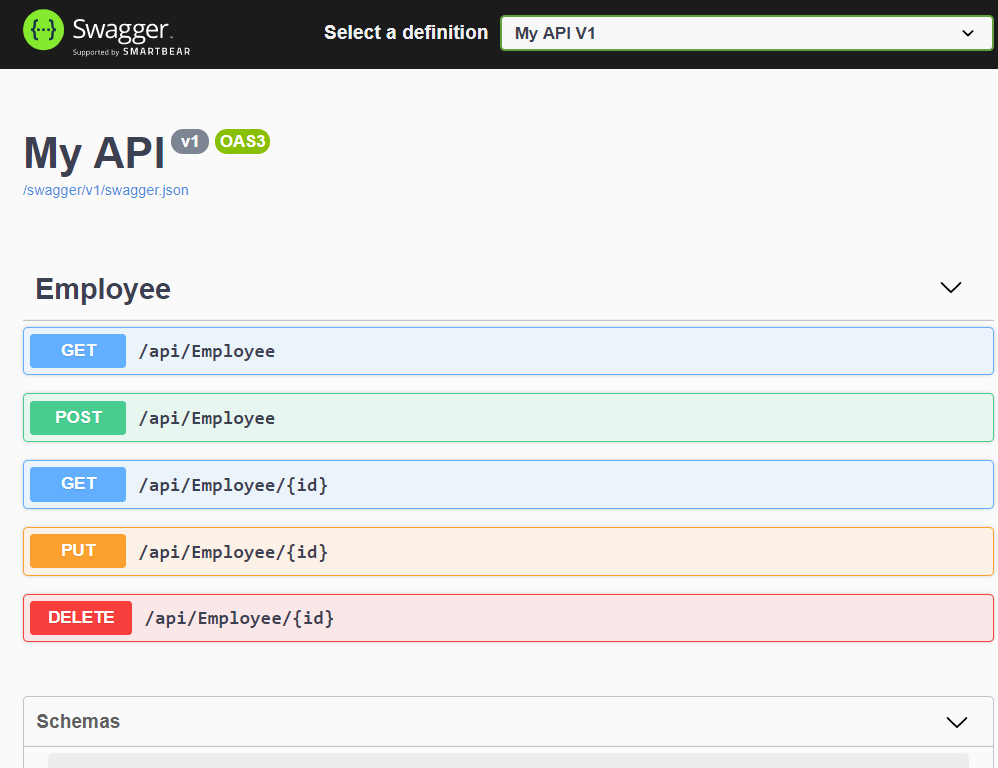Click the orange PUT method badge
The height and width of the screenshot is (768, 998).
tap(78, 551)
